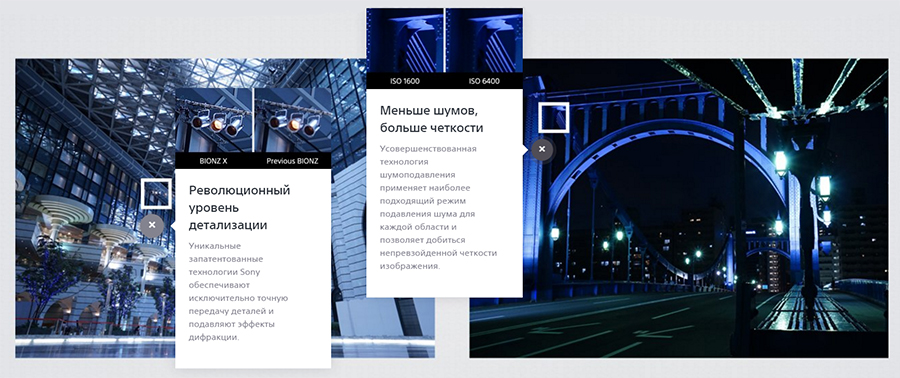Select the white square marker on the bridge photo
900x378 pixels.
coord(553,118)
